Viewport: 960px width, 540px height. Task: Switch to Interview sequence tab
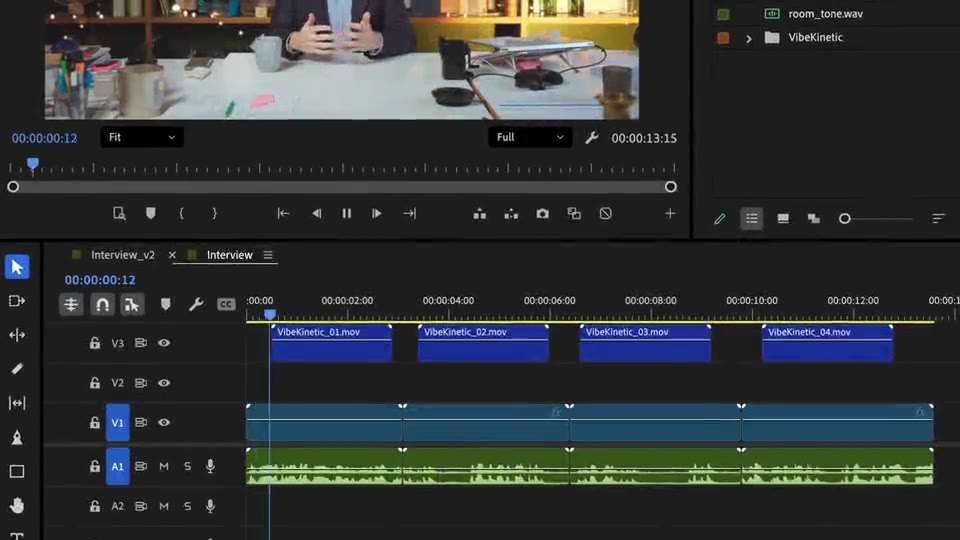click(x=230, y=255)
